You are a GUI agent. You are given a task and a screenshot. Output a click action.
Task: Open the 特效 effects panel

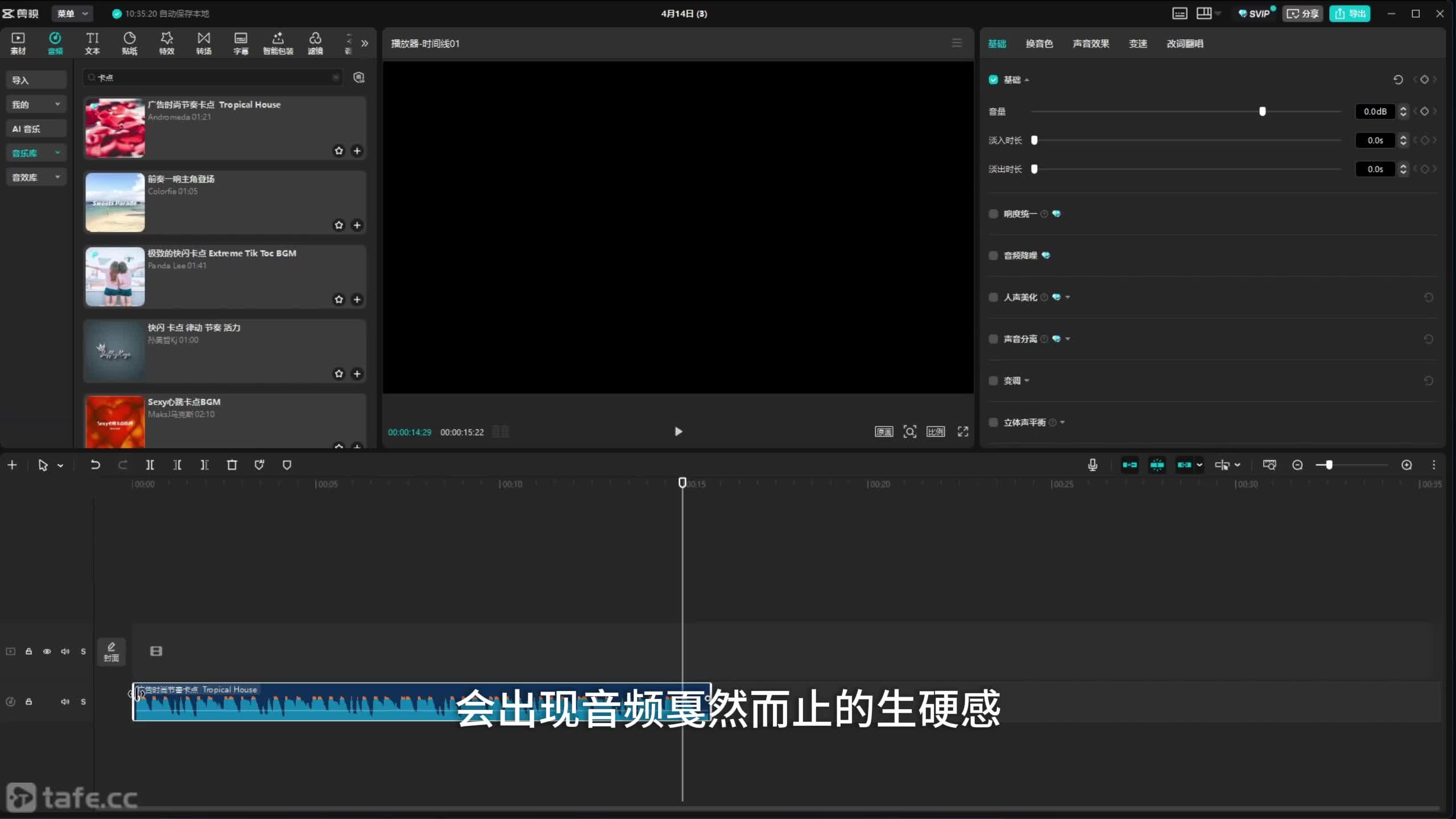click(x=167, y=43)
